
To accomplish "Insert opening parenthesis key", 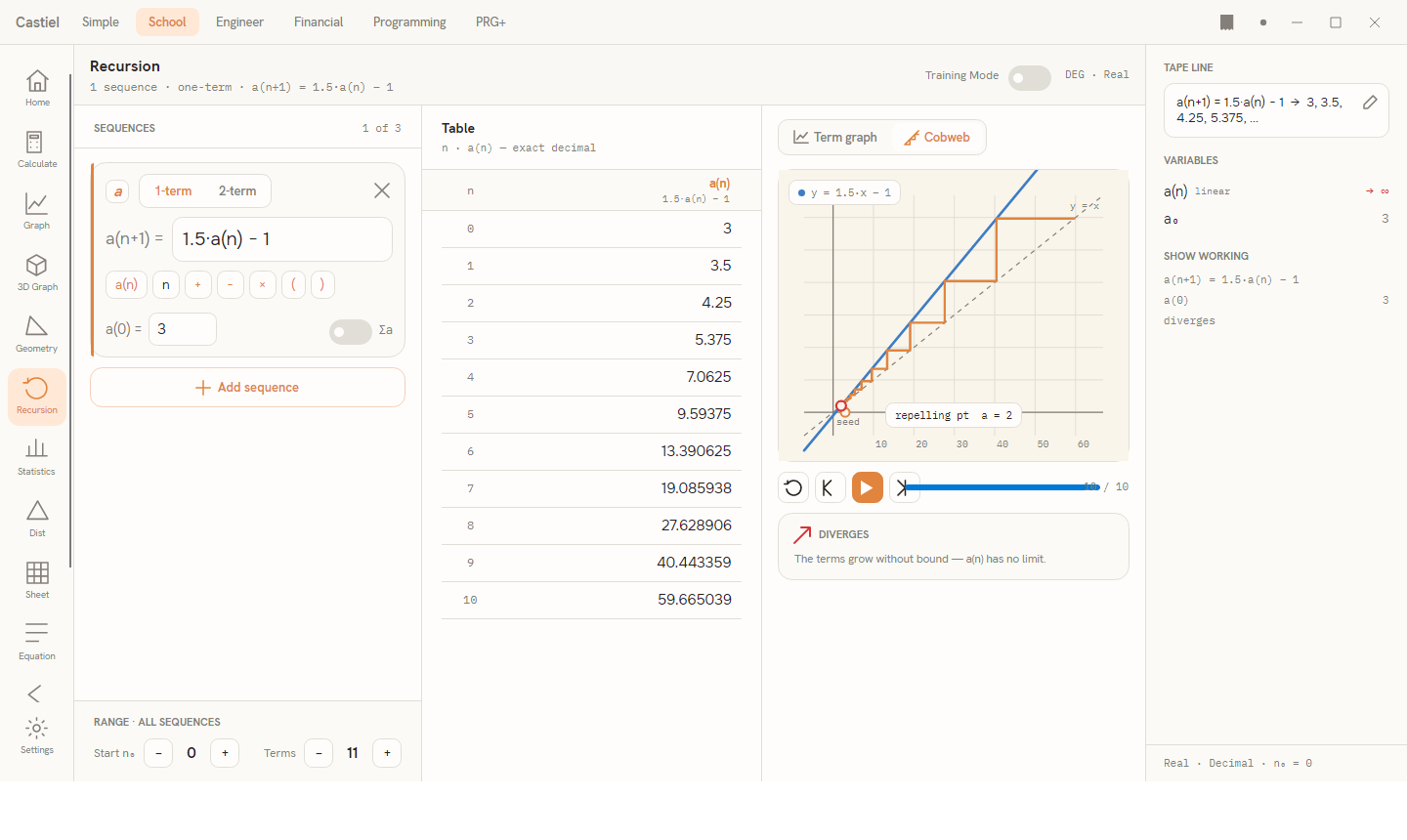I will tap(293, 284).
